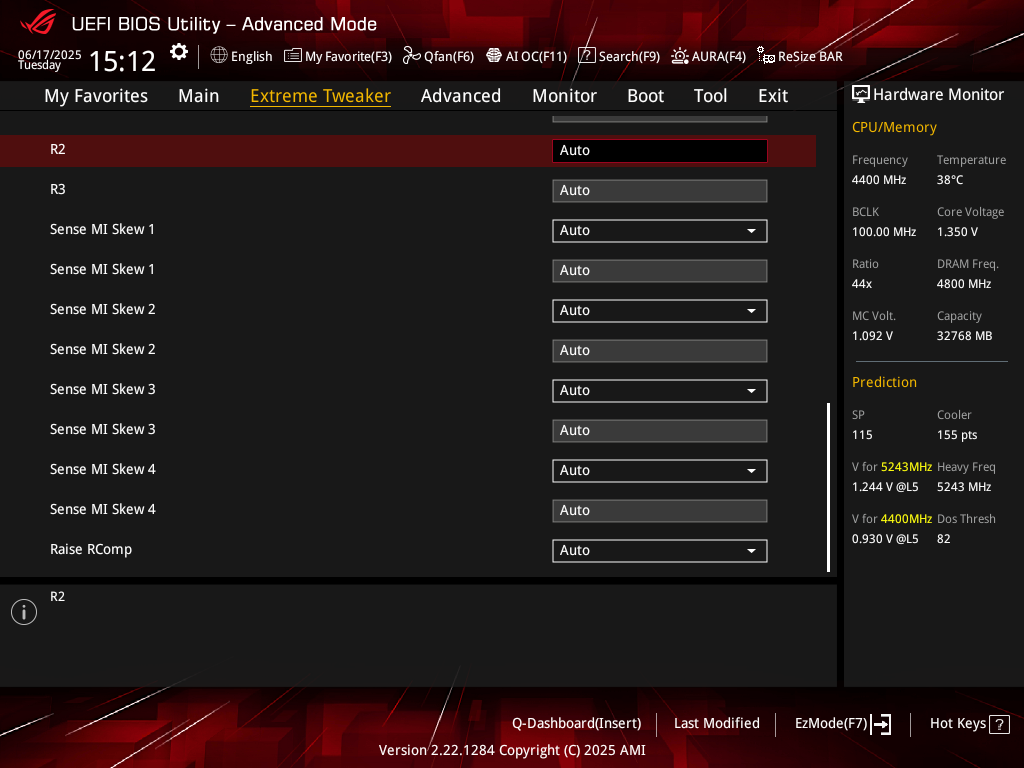Click the Core Voltage value 1.350 V

[x=957, y=232]
